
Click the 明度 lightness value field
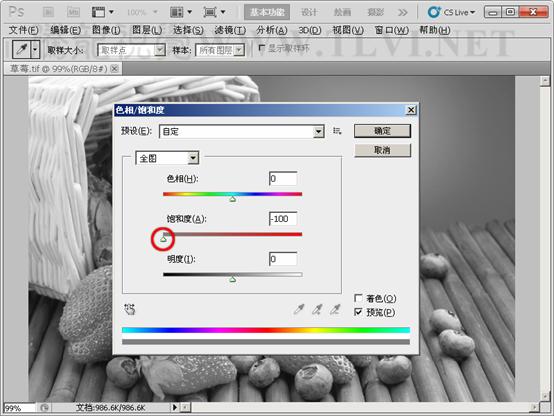283,259
